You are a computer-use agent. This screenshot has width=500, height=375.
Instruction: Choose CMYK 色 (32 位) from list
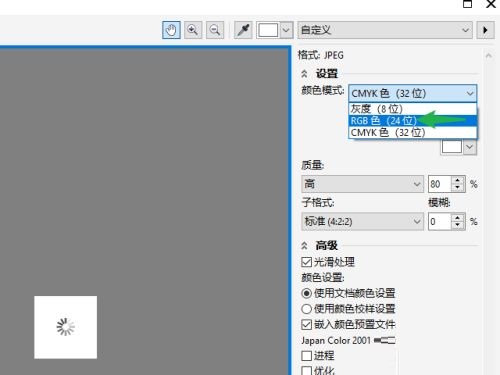[413, 132]
